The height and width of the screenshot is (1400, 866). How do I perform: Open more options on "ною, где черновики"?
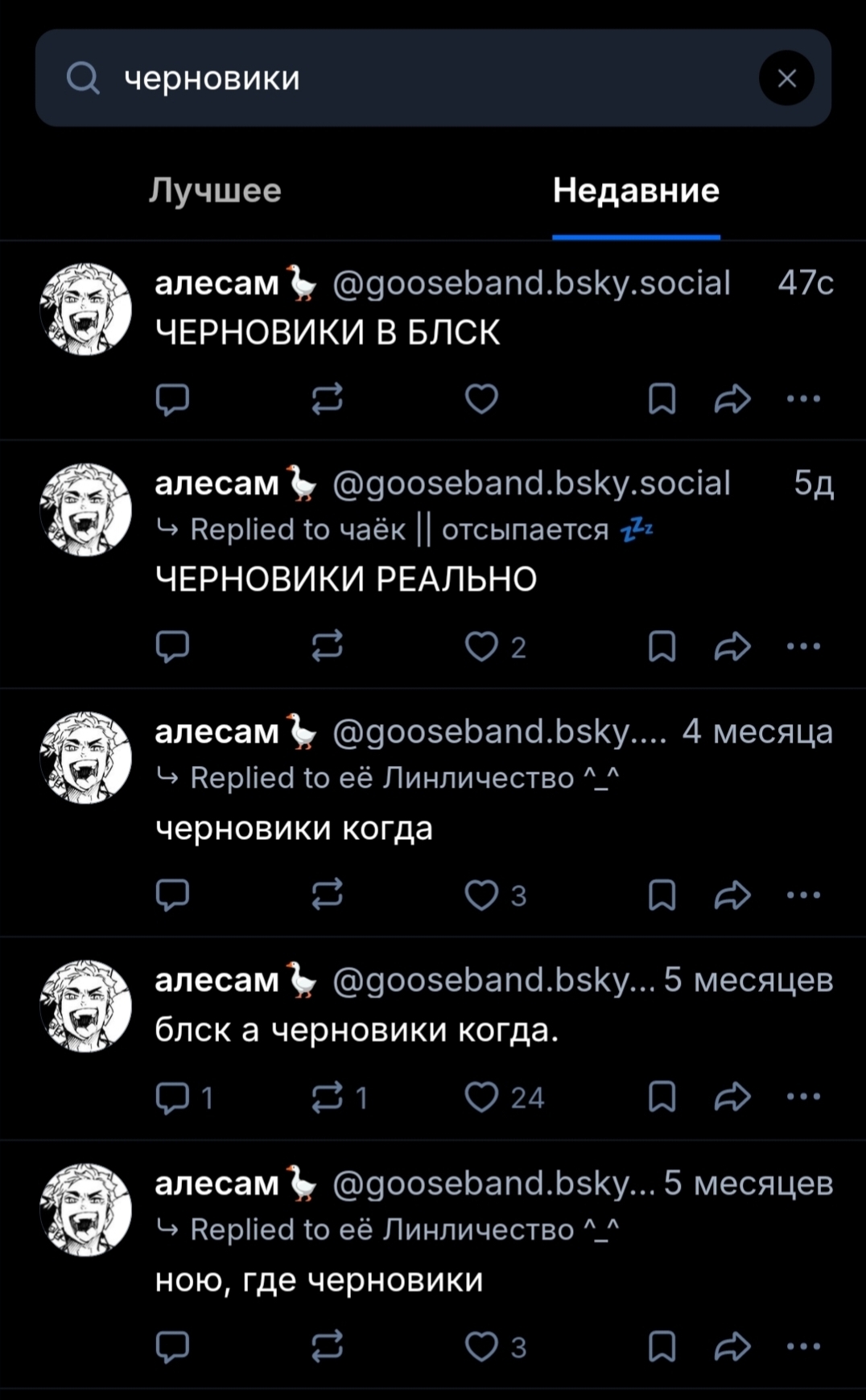[803, 1346]
